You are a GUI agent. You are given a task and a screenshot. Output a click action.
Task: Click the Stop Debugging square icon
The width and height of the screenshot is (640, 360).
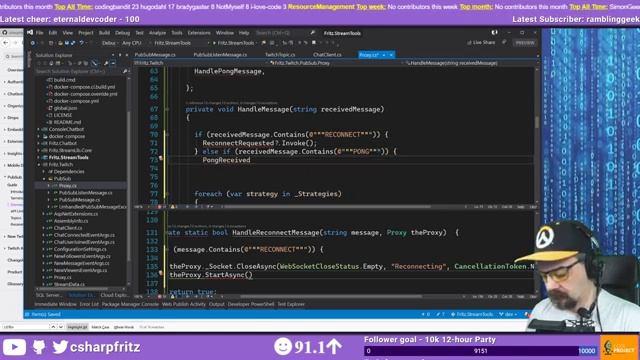pos(313,42)
